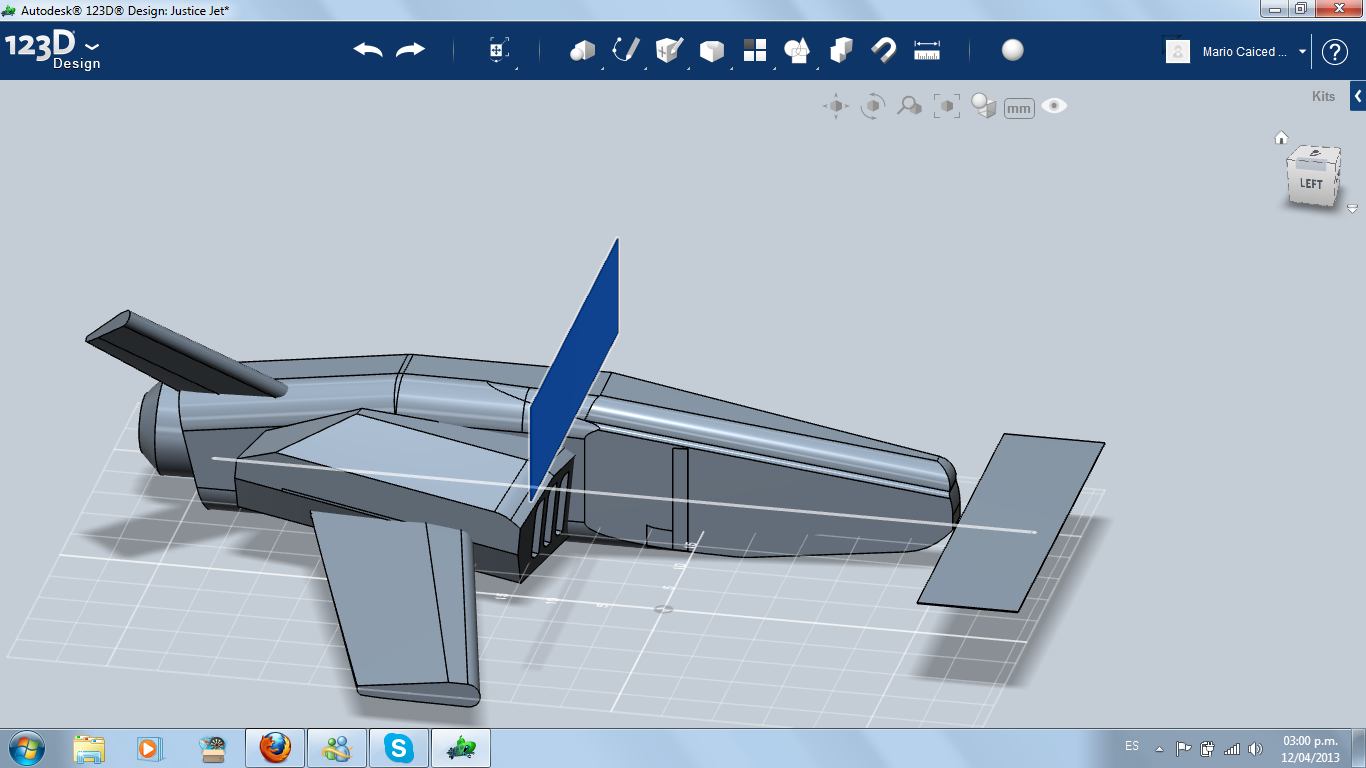This screenshot has height=768, width=1366.
Task: Open the ES language indicator
Action: point(1132,746)
